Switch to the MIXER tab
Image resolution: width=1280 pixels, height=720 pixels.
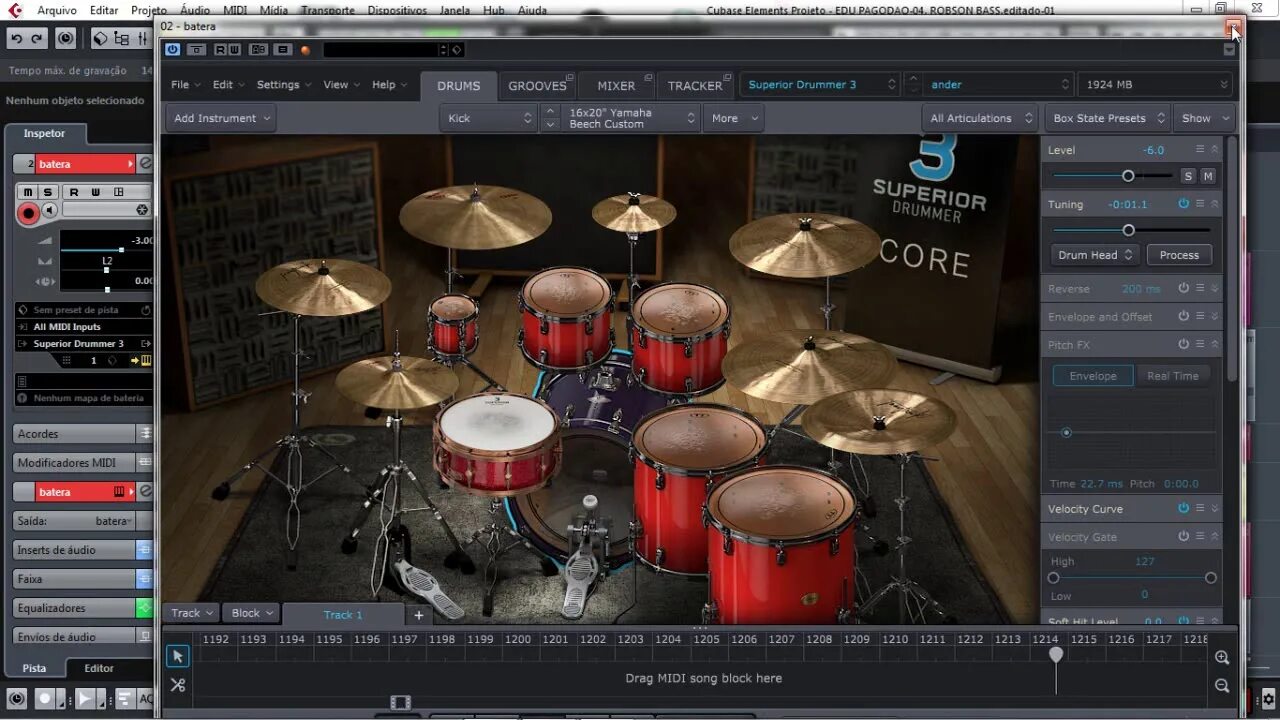[x=616, y=86]
